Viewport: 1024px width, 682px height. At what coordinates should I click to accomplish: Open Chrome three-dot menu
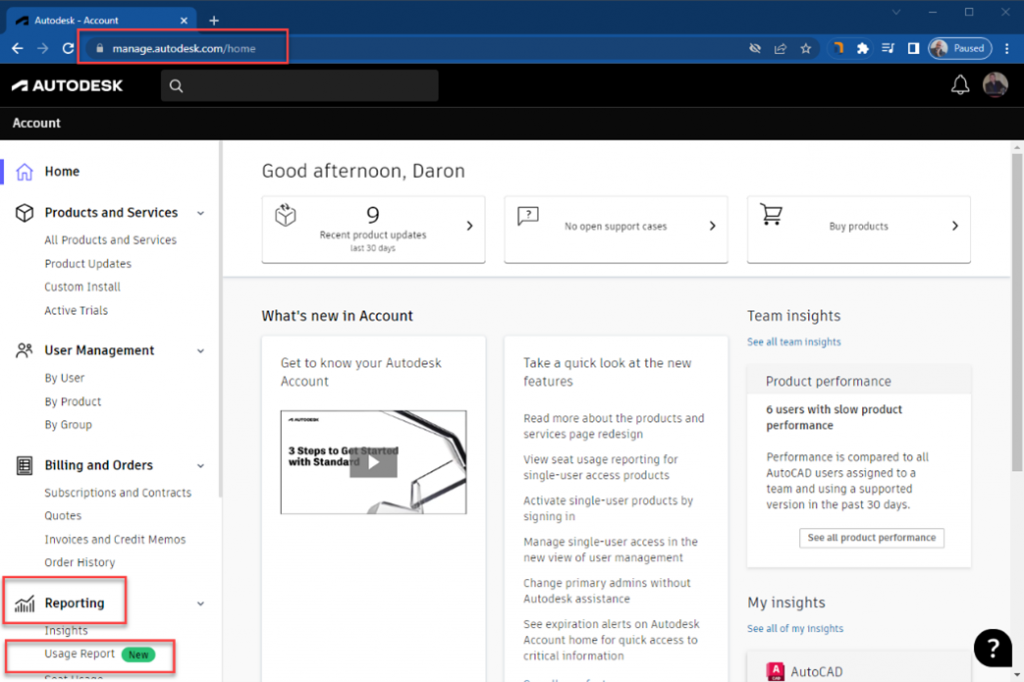click(1006, 48)
